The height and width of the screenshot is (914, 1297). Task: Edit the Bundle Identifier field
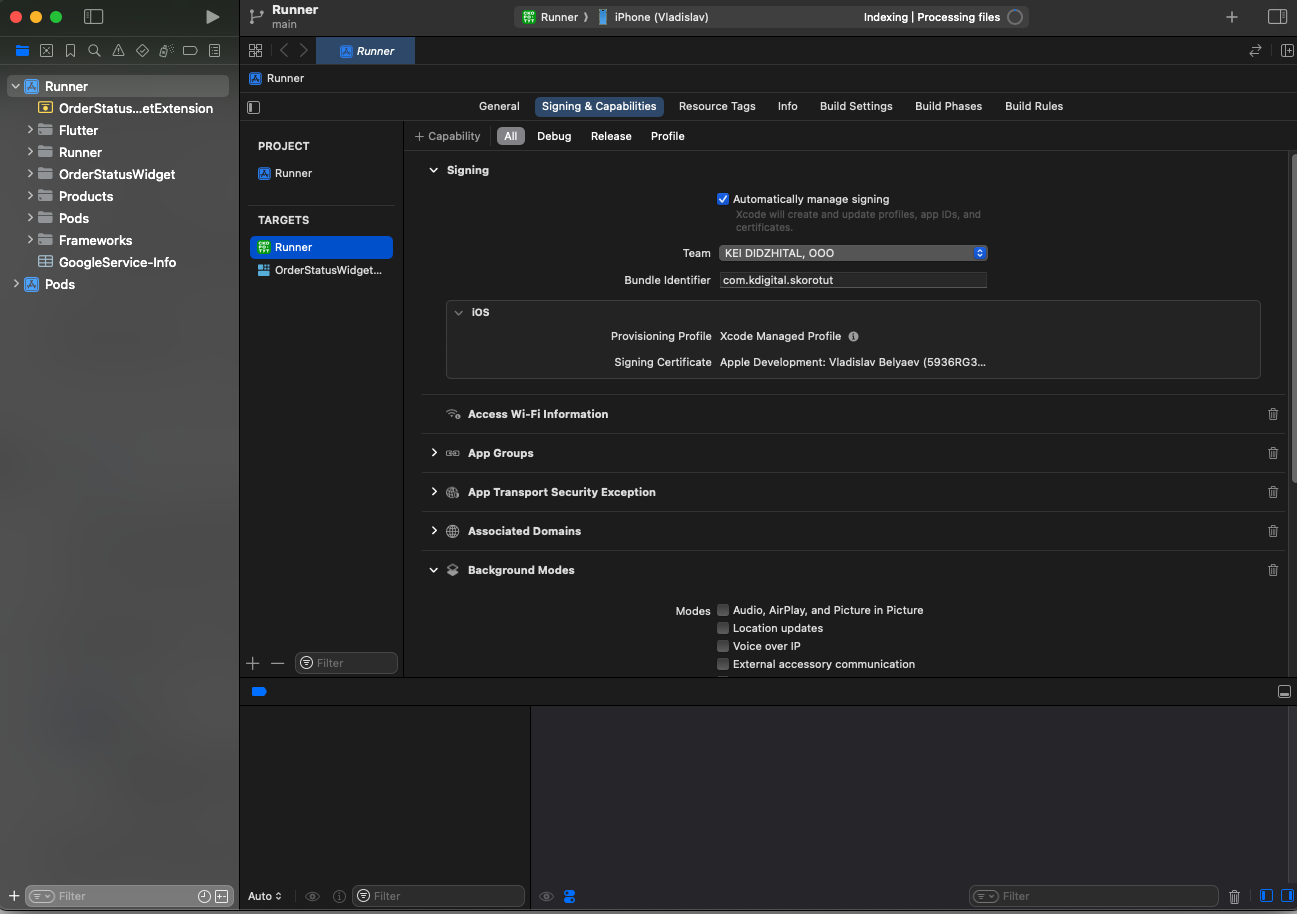coord(853,281)
